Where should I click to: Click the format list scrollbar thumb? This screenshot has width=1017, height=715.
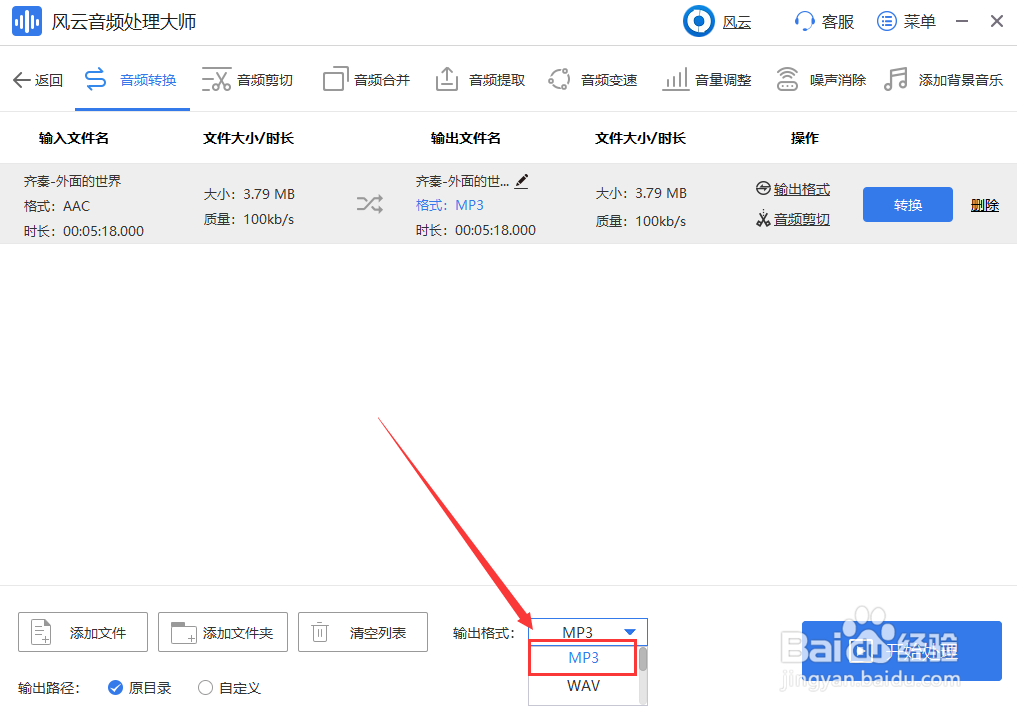click(643, 659)
